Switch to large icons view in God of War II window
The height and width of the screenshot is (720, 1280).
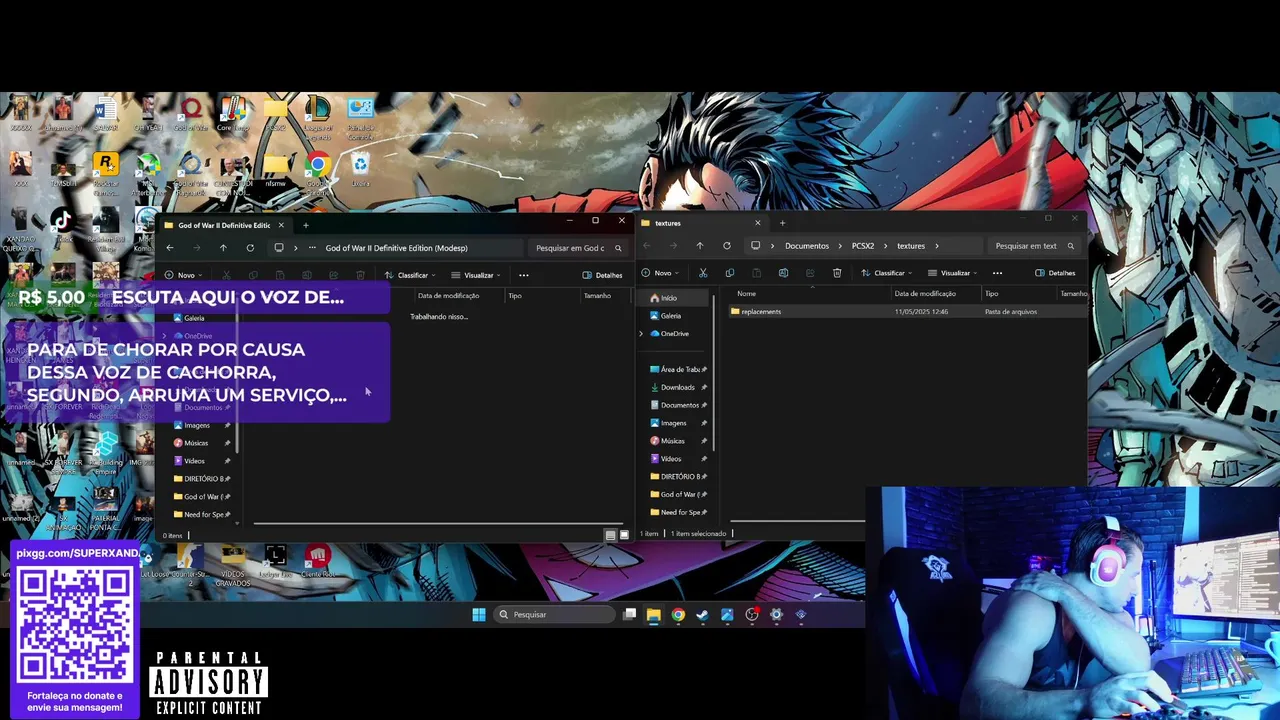(x=624, y=535)
